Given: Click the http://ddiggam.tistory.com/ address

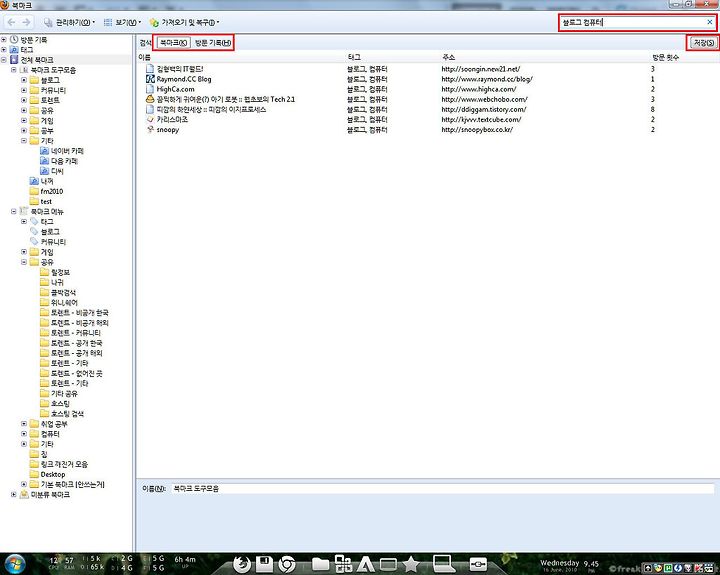Looking at the screenshot, I should tap(484, 109).
